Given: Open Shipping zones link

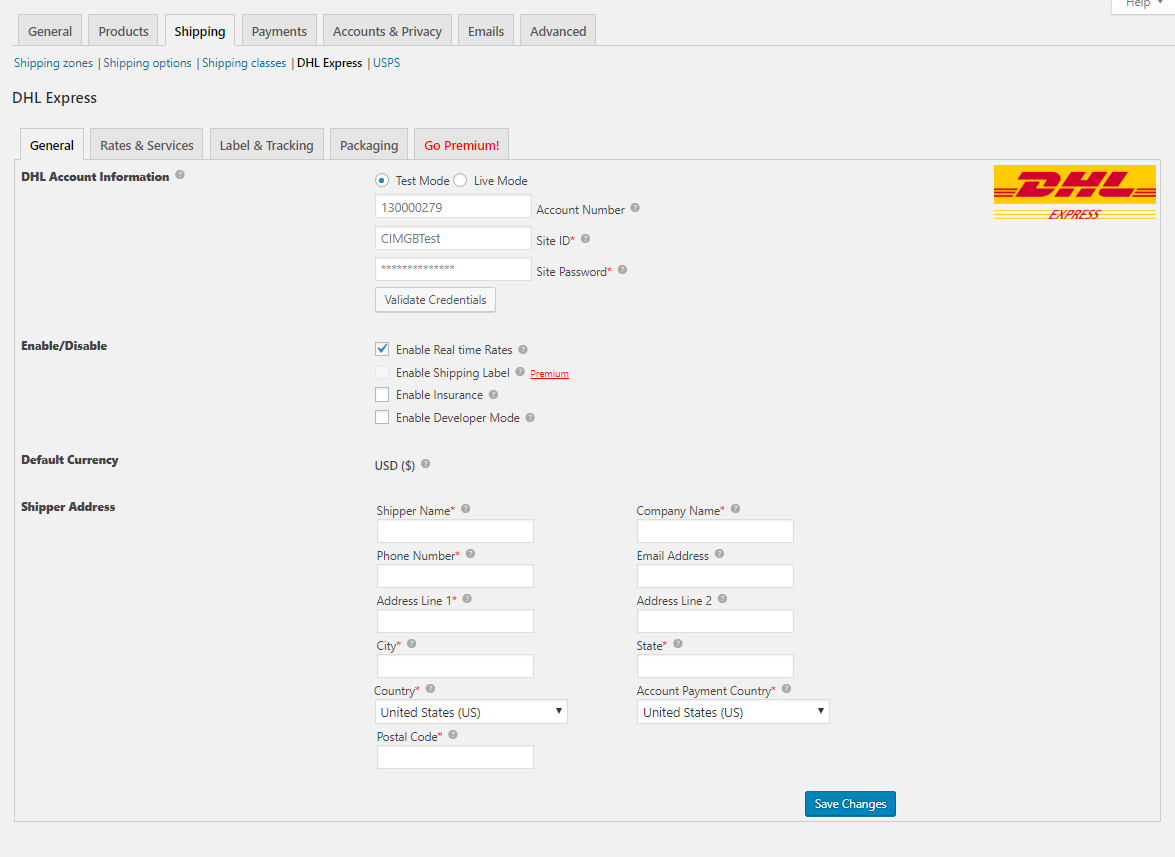Looking at the screenshot, I should pos(53,63).
